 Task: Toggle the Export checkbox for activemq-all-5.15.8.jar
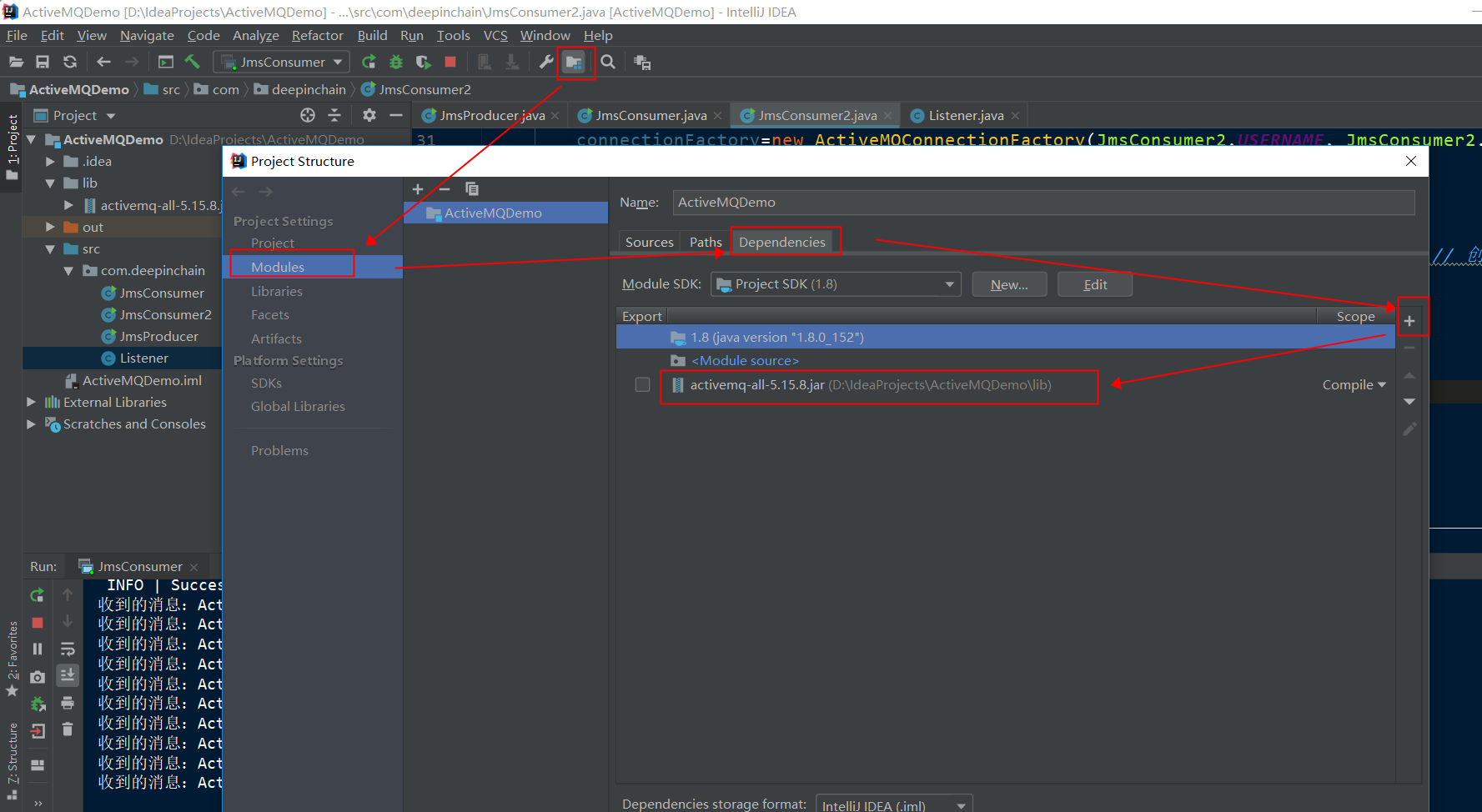642,384
